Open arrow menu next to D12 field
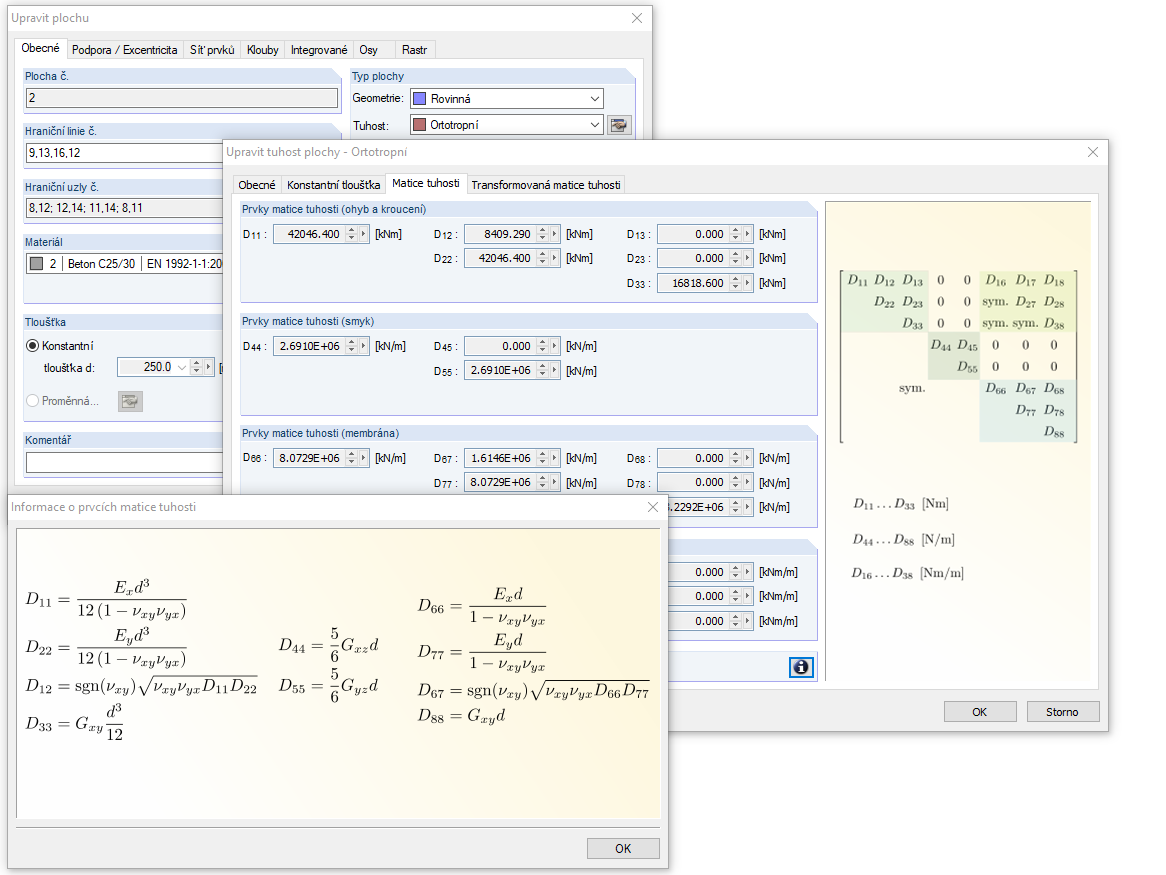 click(x=554, y=234)
